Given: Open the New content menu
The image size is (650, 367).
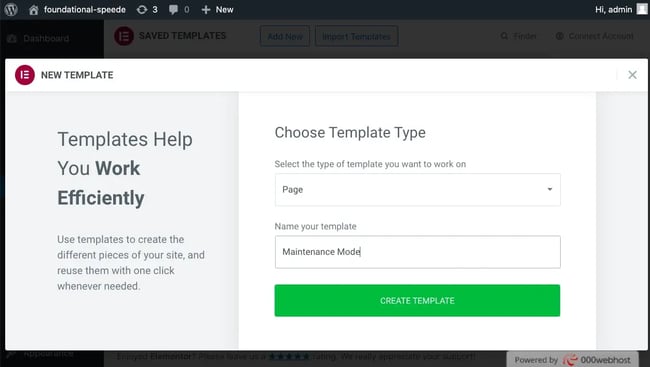Looking at the screenshot, I should 217,10.
